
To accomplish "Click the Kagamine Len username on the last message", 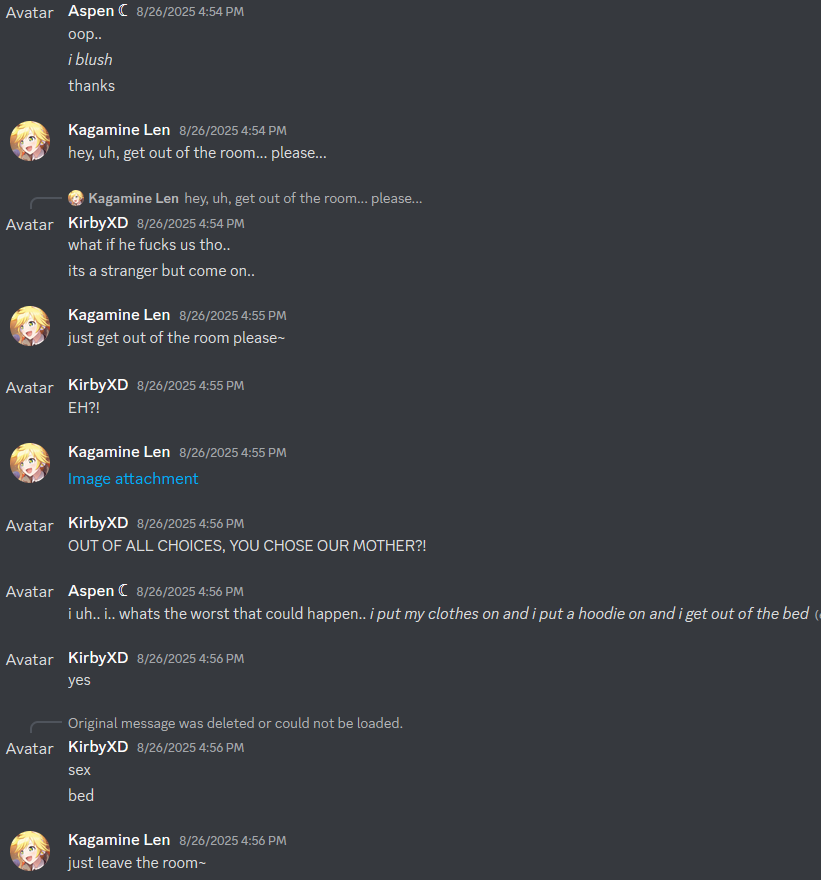I will [119, 840].
